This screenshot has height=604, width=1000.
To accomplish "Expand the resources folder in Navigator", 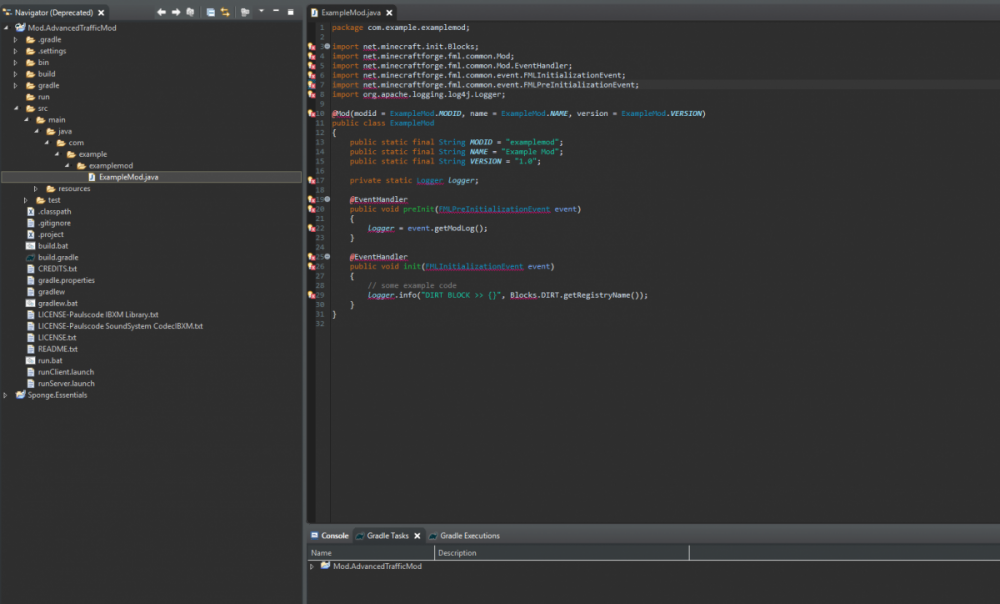I will pyautogui.click(x=37, y=189).
